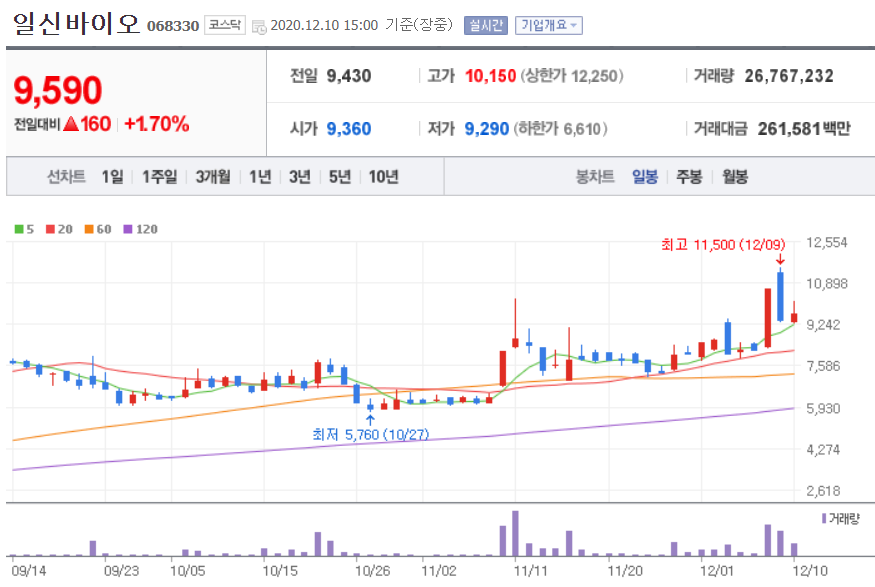Switch to 일봉 daily candle chart
The height and width of the screenshot is (587, 875).
point(645,177)
